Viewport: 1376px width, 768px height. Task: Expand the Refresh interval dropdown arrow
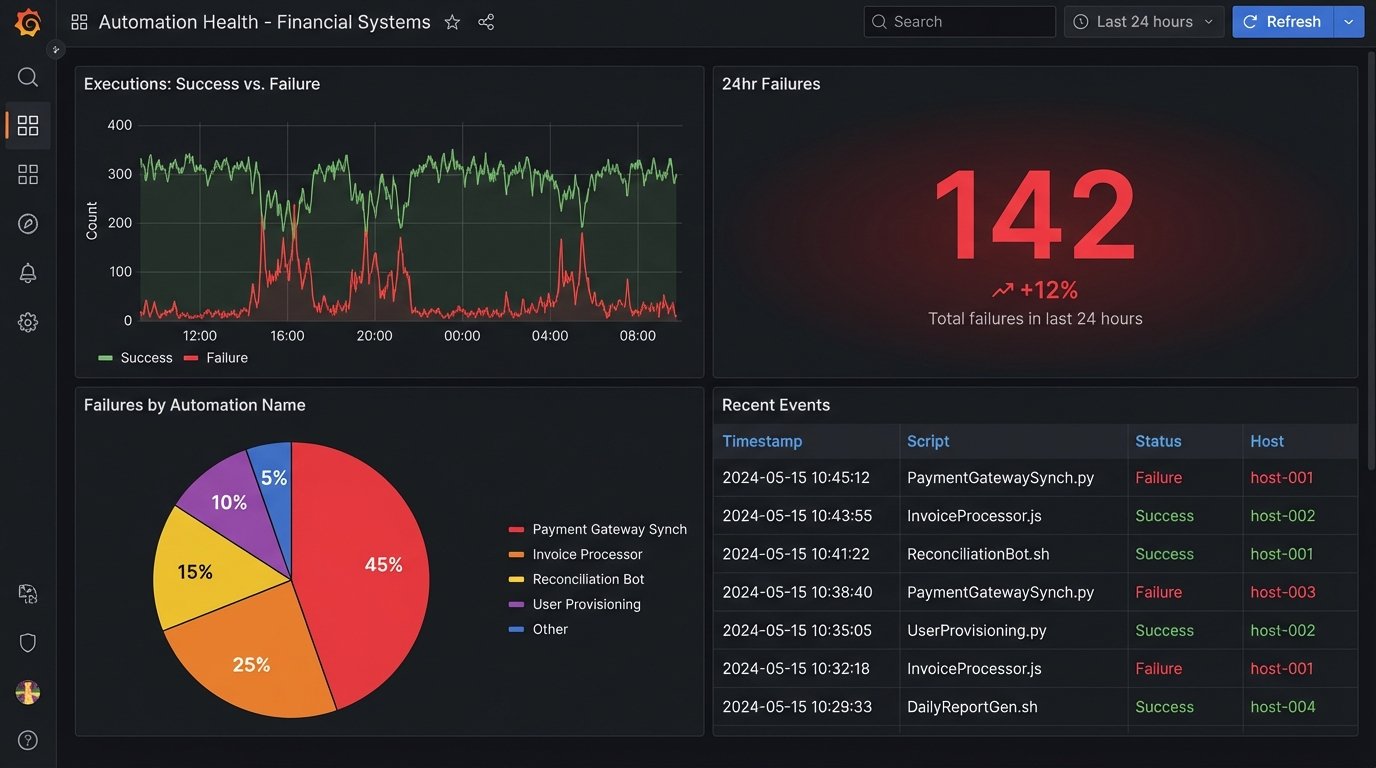tap(1348, 21)
